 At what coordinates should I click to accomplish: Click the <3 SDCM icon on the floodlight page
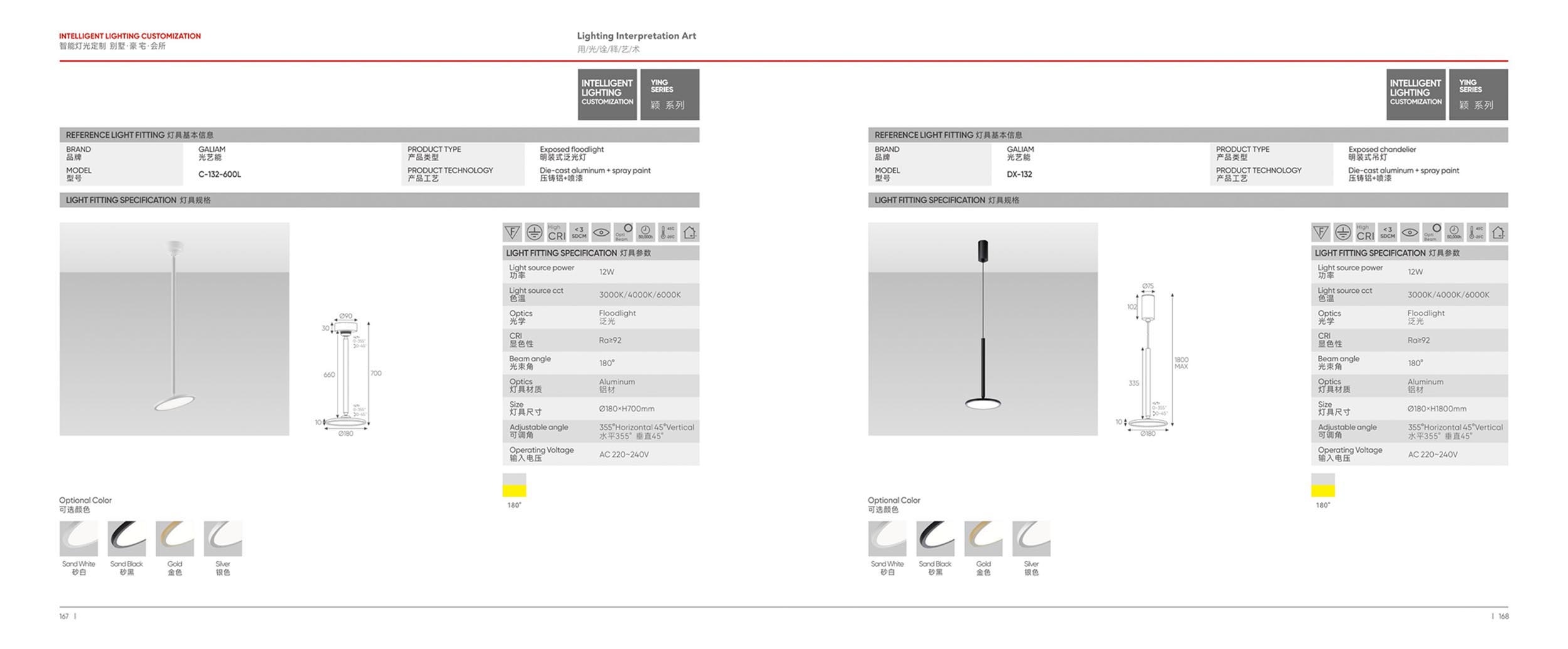click(x=579, y=232)
